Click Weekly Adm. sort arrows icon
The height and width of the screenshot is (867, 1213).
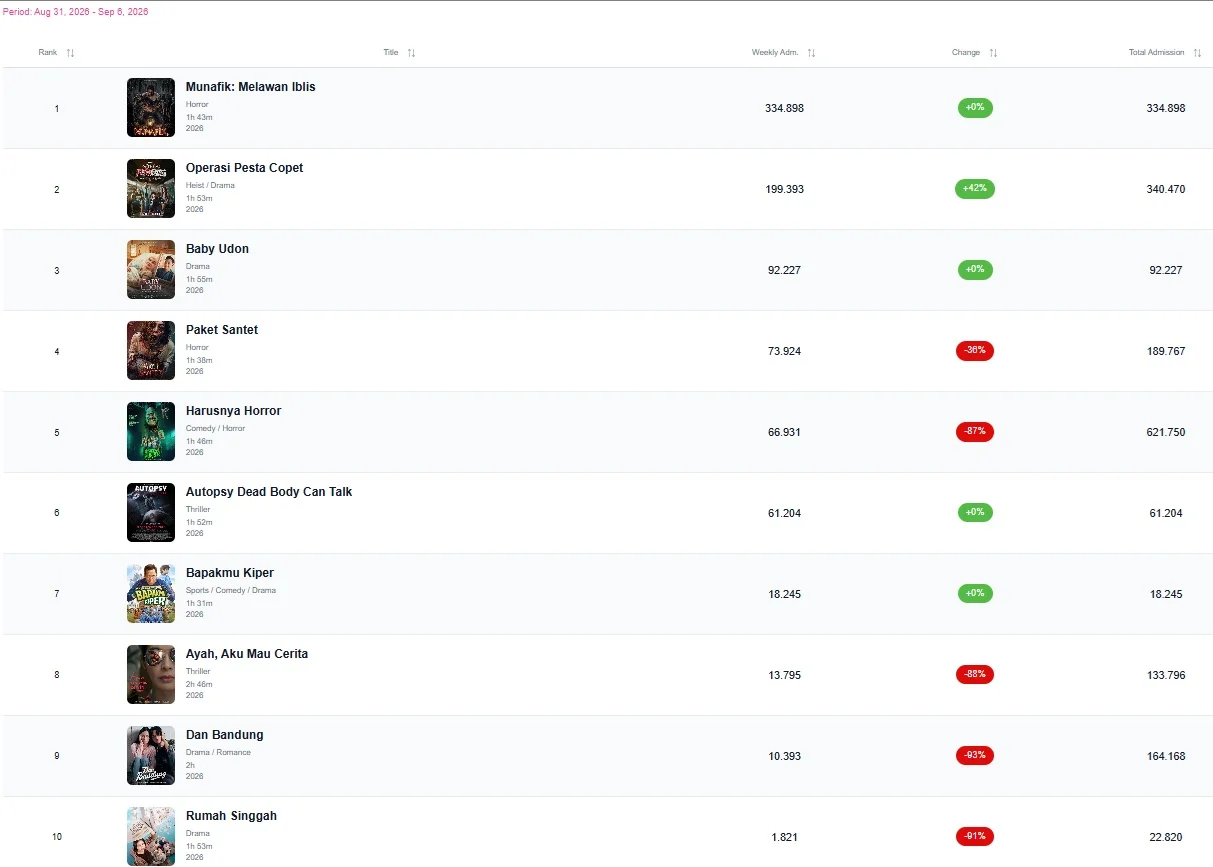click(x=811, y=53)
